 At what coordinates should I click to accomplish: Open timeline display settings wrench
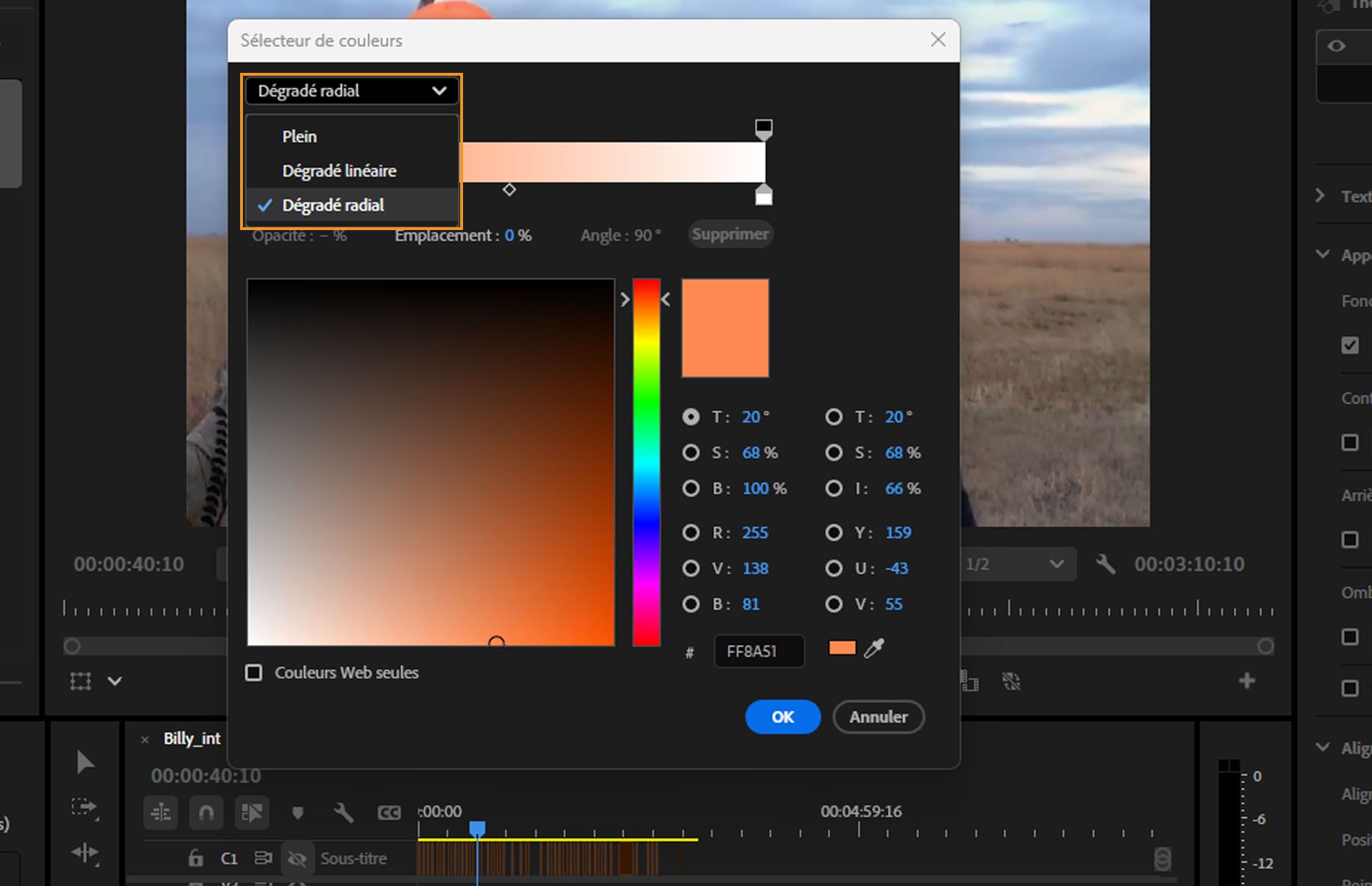[344, 812]
